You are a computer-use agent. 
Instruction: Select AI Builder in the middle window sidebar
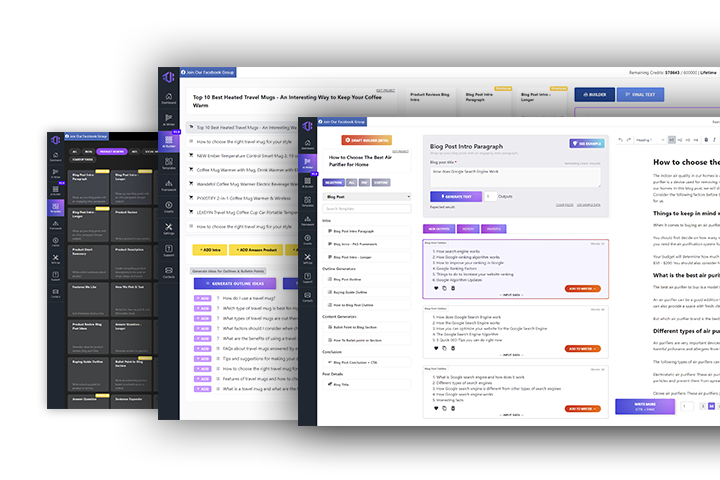coord(169,141)
